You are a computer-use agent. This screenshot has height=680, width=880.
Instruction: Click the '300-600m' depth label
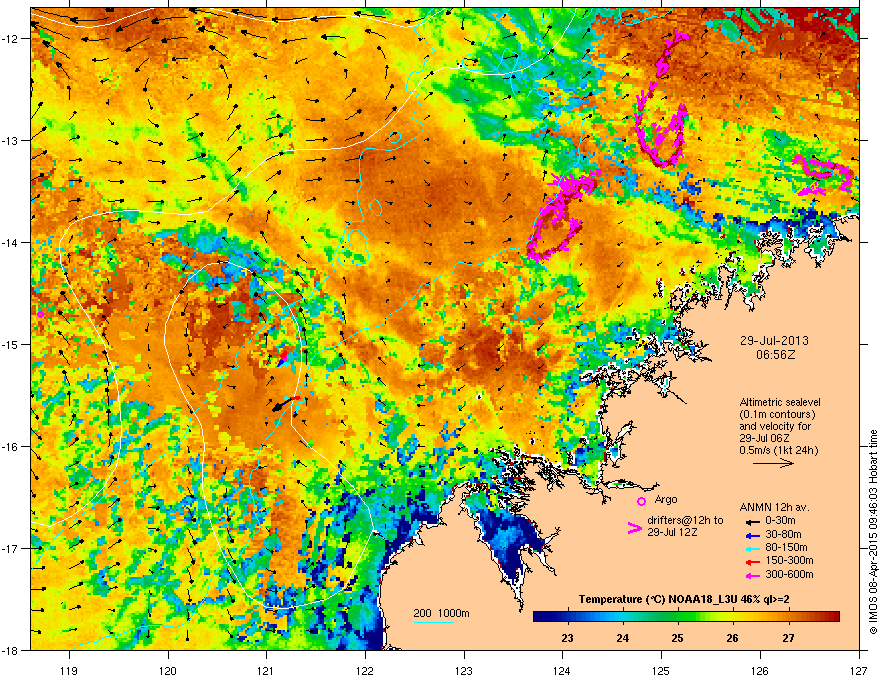tap(789, 574)
